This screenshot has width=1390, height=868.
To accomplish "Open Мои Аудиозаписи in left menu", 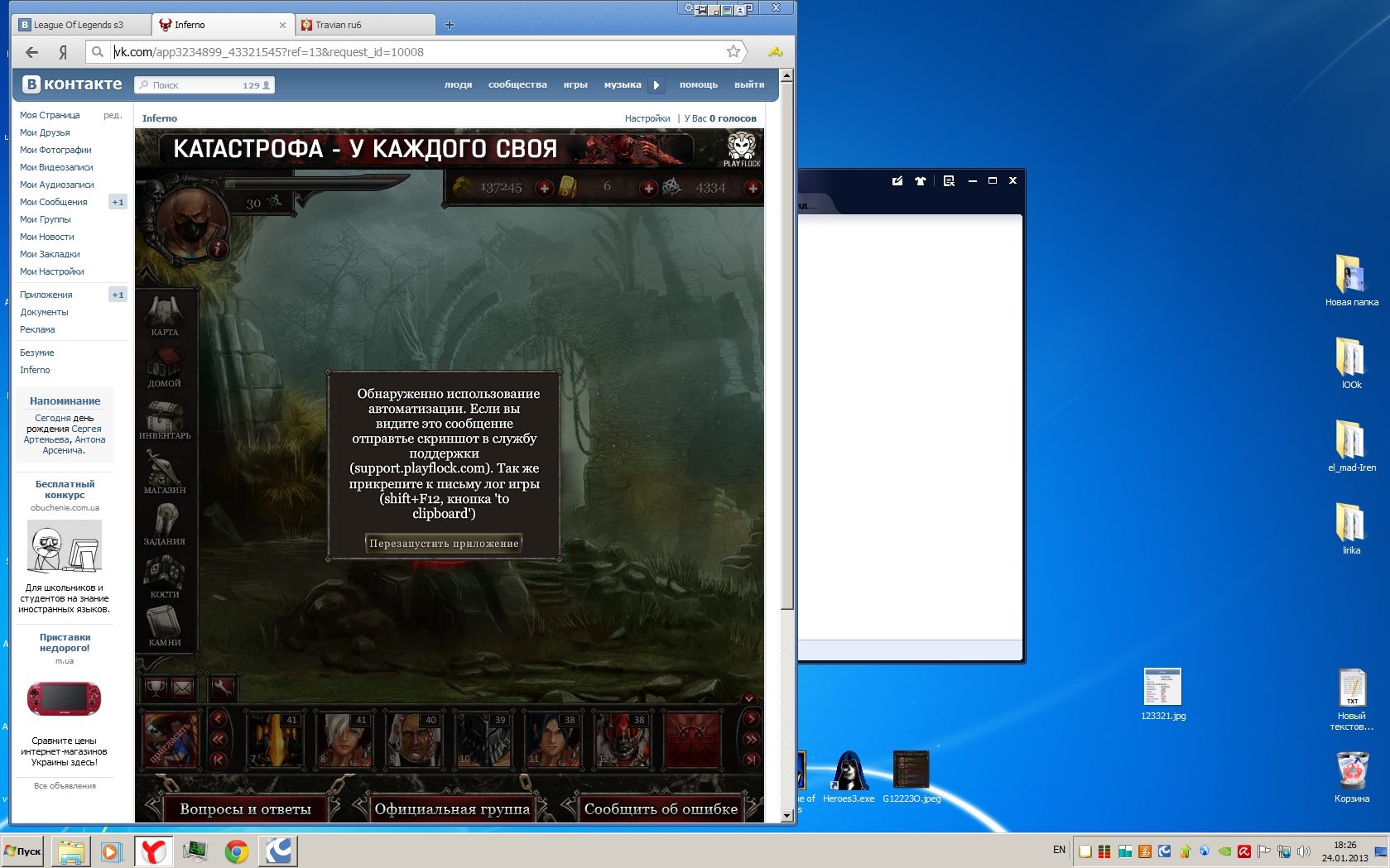I will pyautogui.click(x=57, y=185).
